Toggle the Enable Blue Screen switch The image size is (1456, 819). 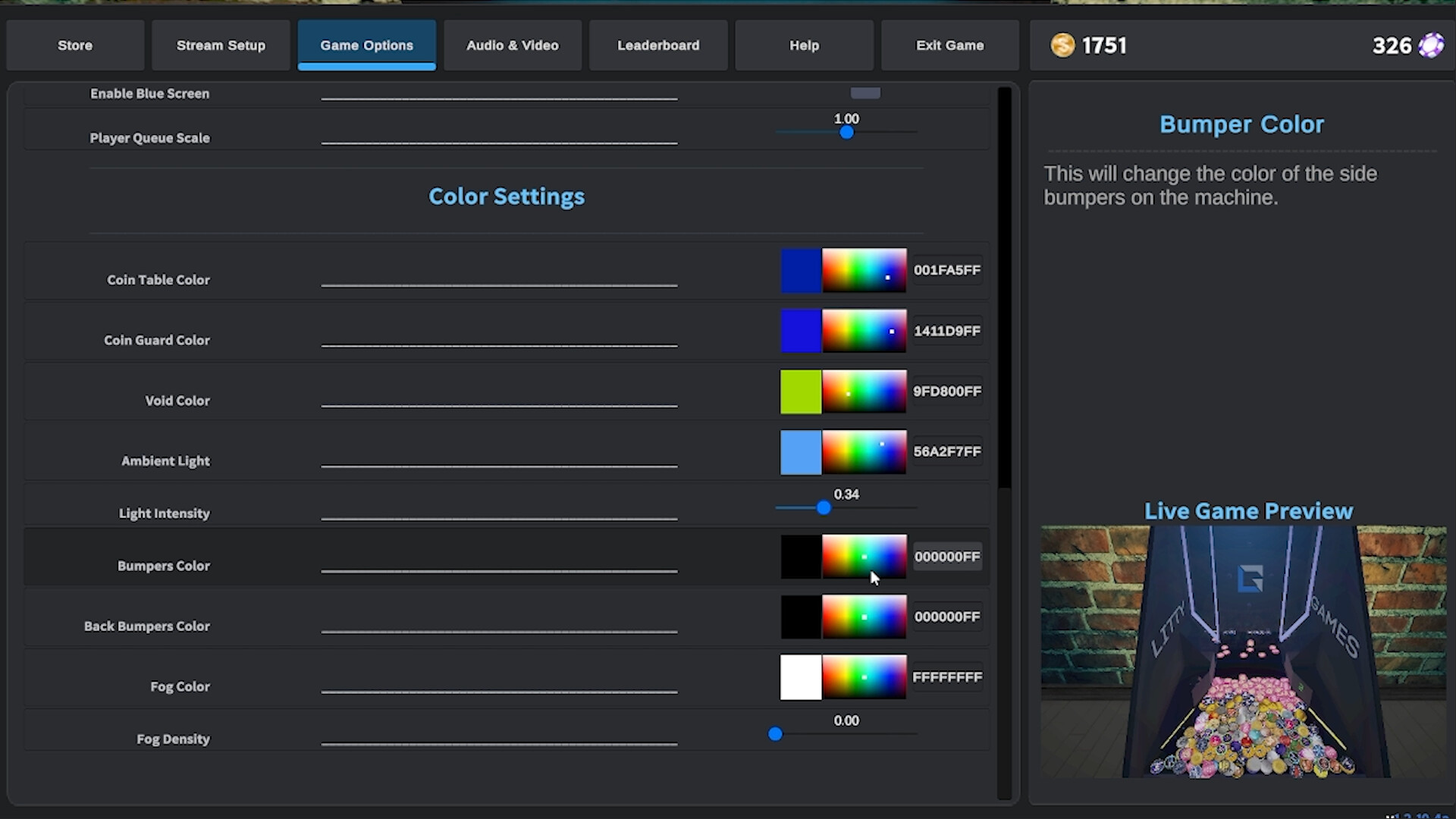(865, 93)
